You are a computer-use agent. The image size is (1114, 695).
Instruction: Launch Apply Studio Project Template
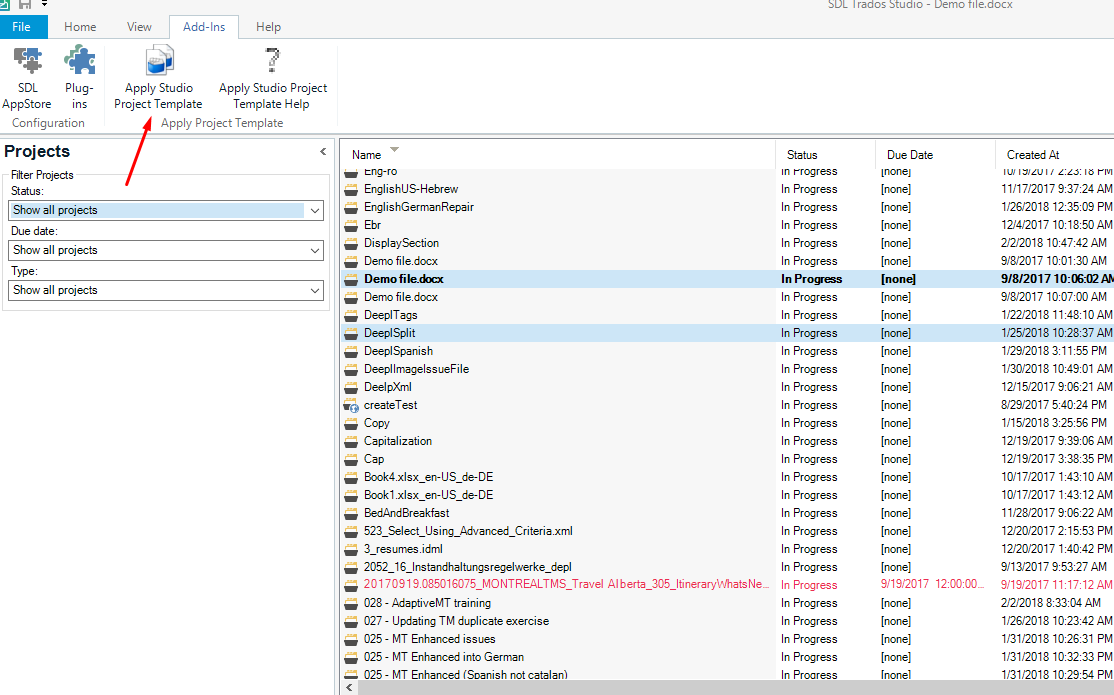(158, 78)
